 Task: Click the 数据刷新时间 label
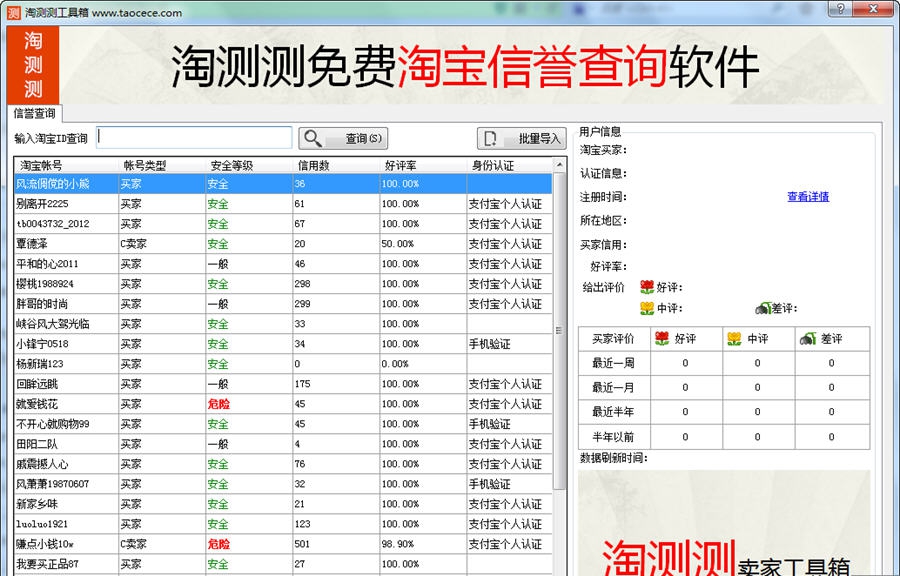614,458
